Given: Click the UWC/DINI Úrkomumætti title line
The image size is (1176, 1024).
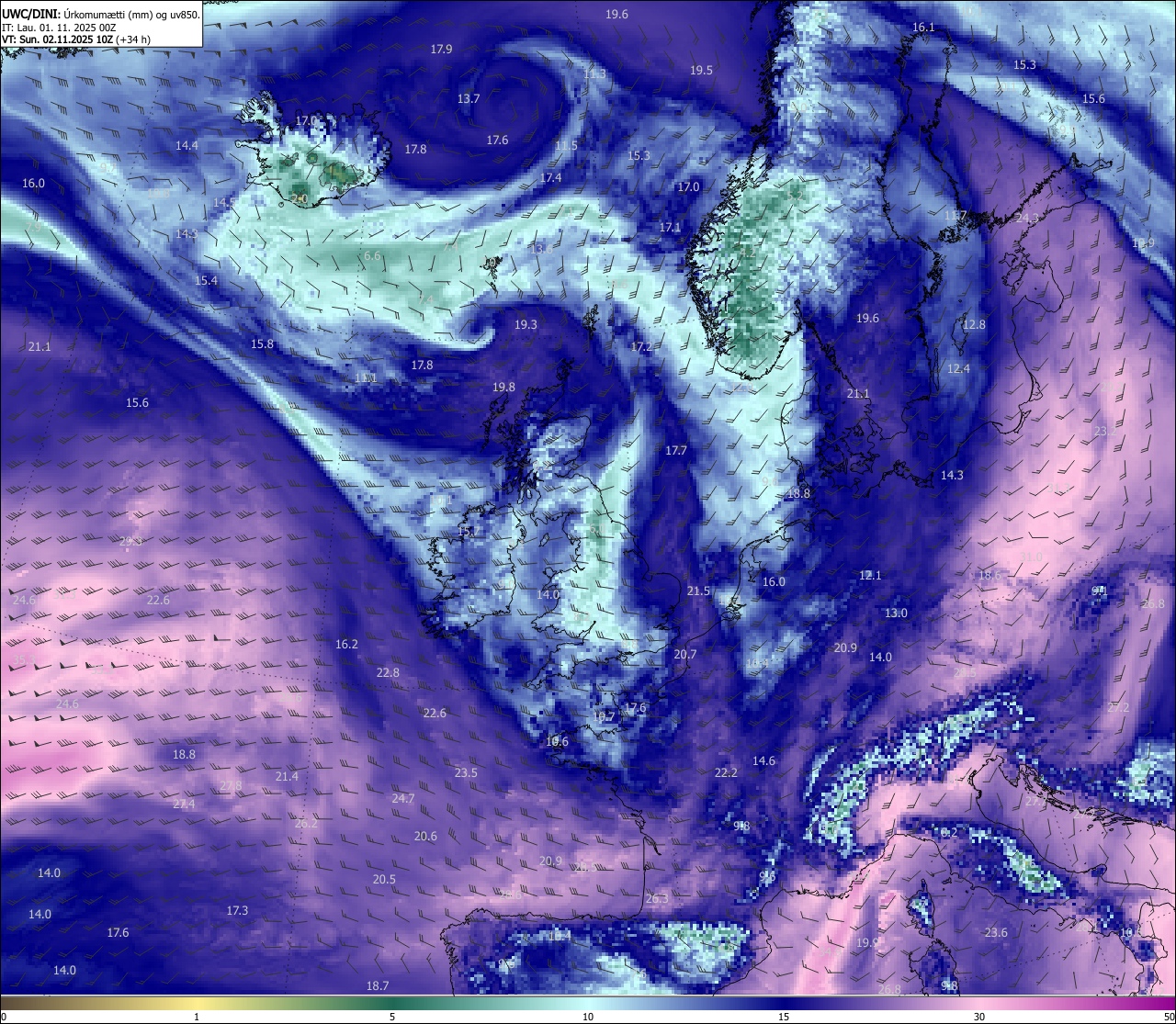Looking at the screenshot, I should (x=101, y=15).
